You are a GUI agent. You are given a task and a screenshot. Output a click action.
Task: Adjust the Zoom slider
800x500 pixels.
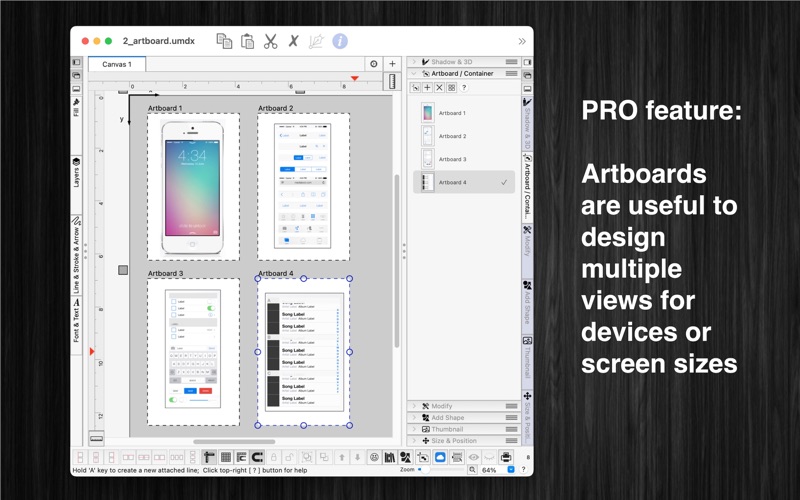tap(441, 469)
